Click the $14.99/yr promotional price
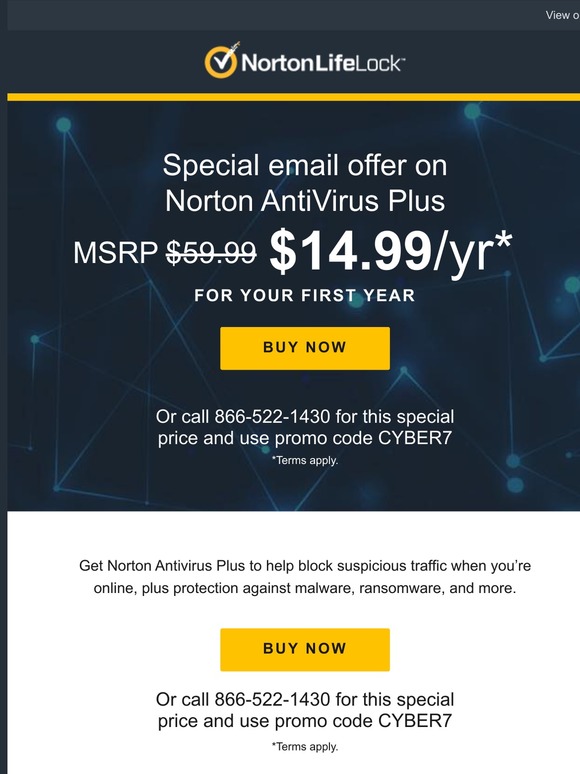Viewport: 580px width, 774px height. 390,251
